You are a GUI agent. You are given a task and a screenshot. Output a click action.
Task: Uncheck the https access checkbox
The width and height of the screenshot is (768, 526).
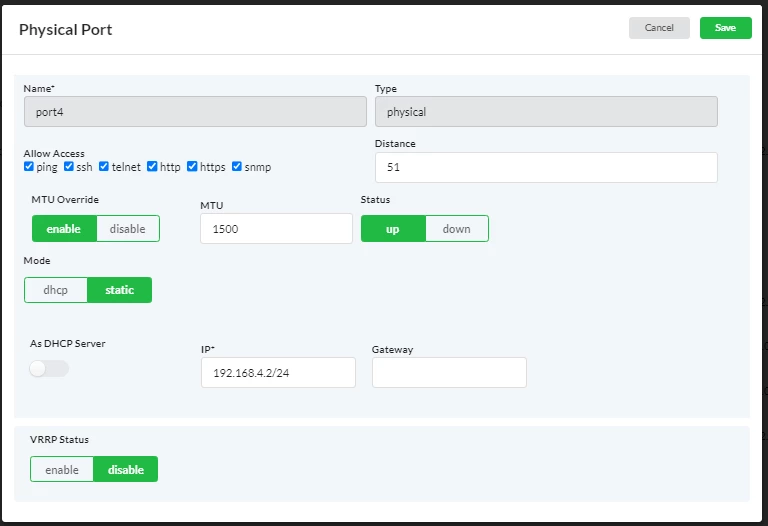pyautogui.click(x=192, y=167)
